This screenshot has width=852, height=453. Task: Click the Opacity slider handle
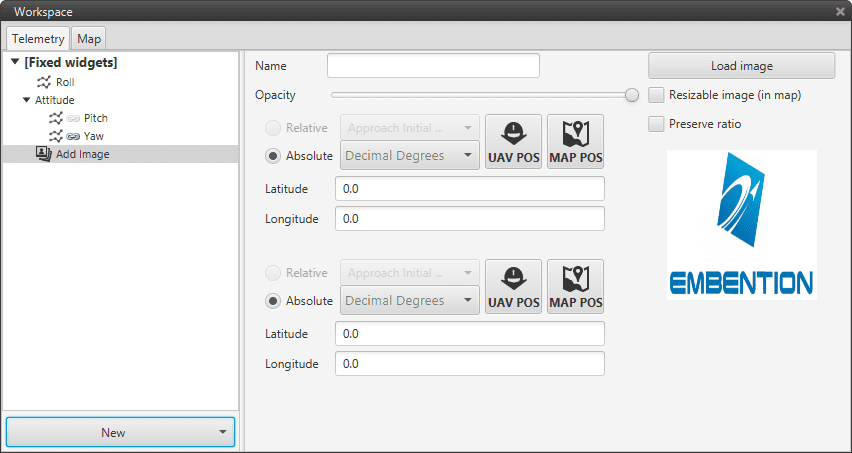[x=631, y=96]
